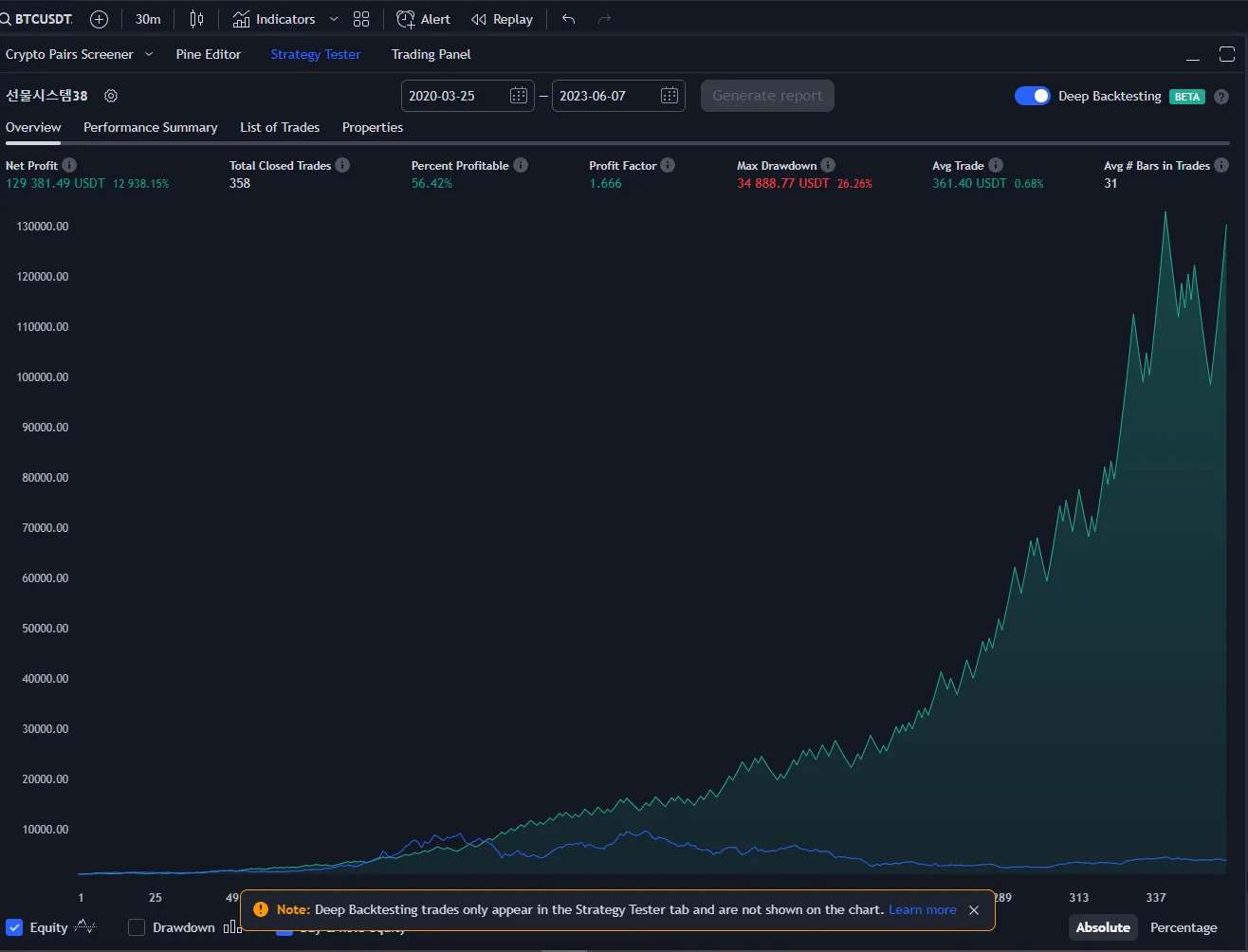
Task: Select the Overview tab
Action: [x=33, y=127]
